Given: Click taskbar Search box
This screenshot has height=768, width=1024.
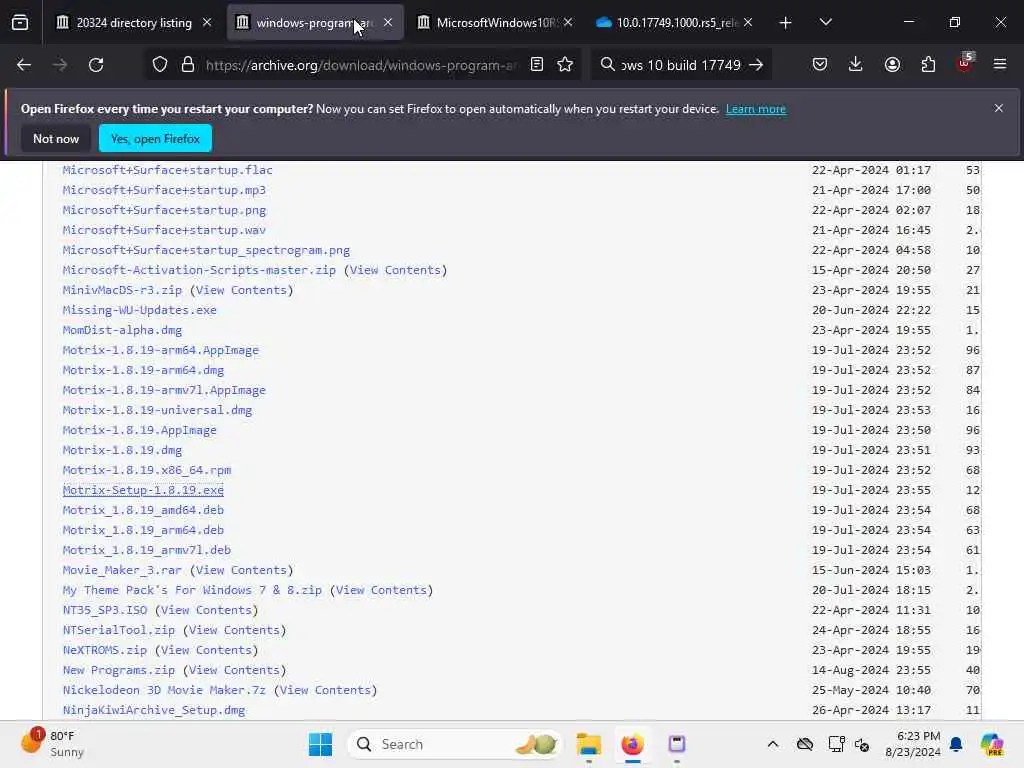Looking at the screenshot, I should click(454, 744).
